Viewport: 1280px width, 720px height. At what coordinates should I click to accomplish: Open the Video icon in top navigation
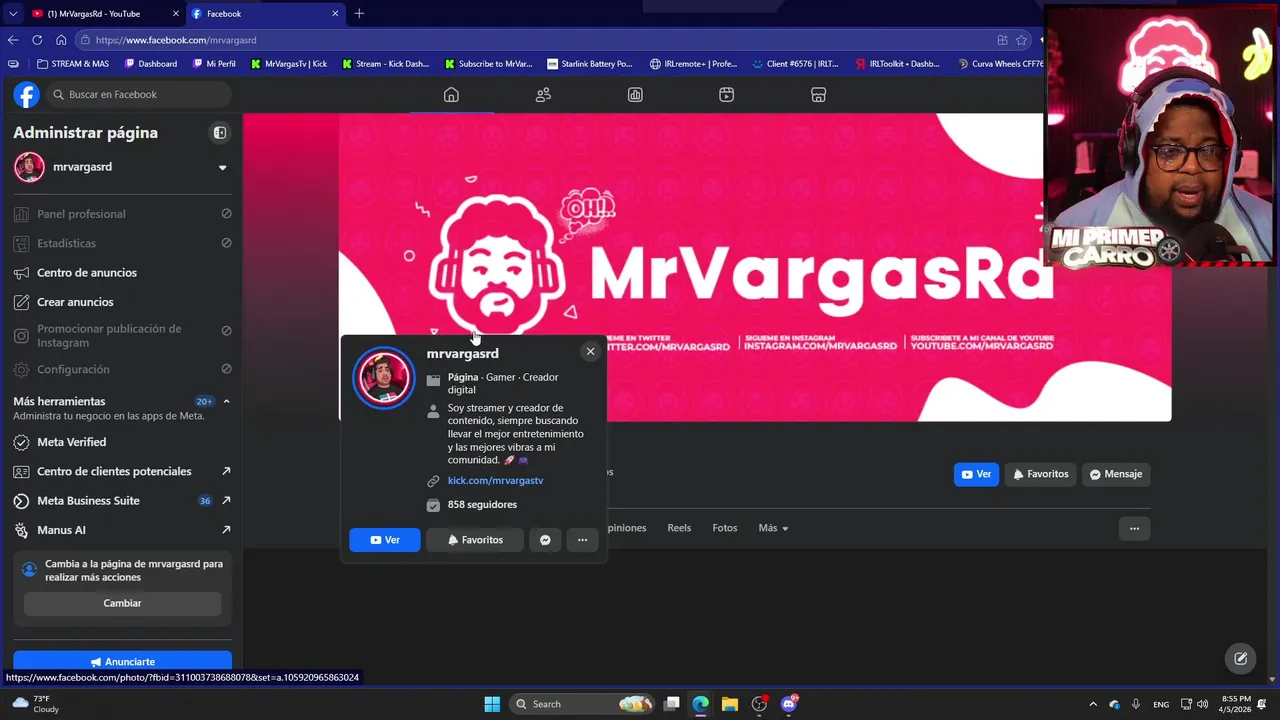(727, 94)
